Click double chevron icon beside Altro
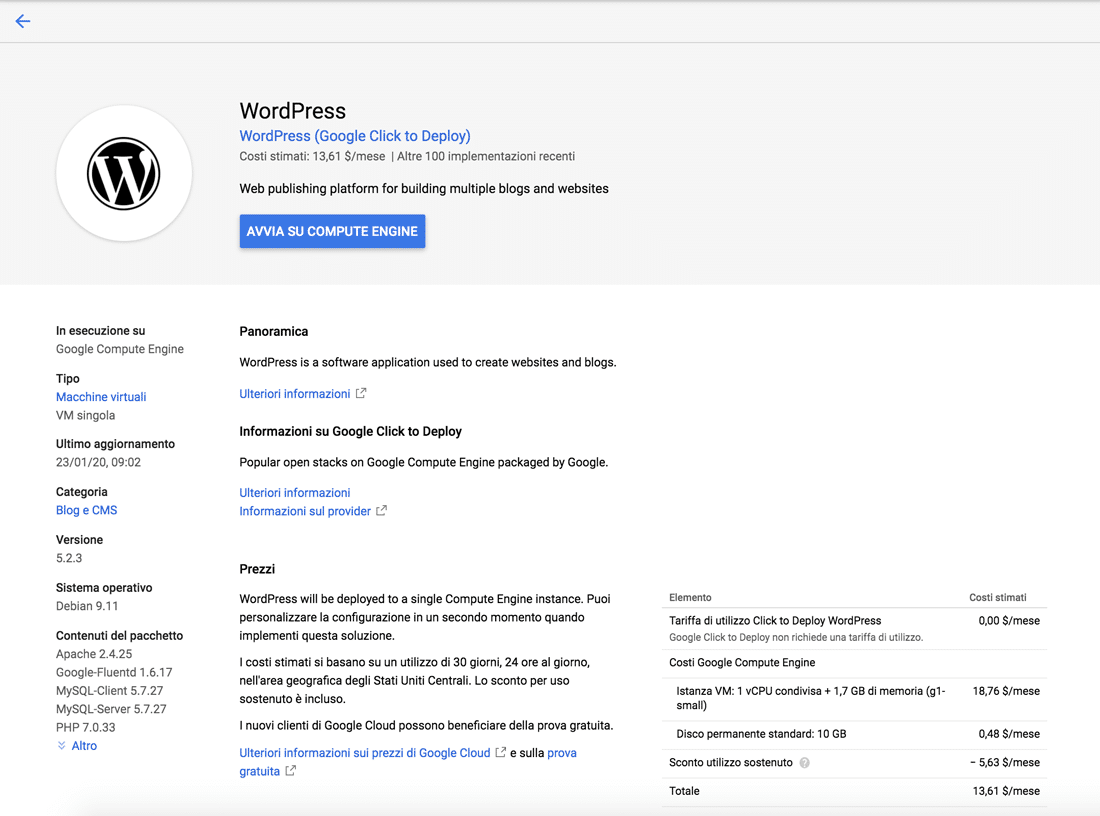This screenshot has width=1100, height=816. point(62,746)
